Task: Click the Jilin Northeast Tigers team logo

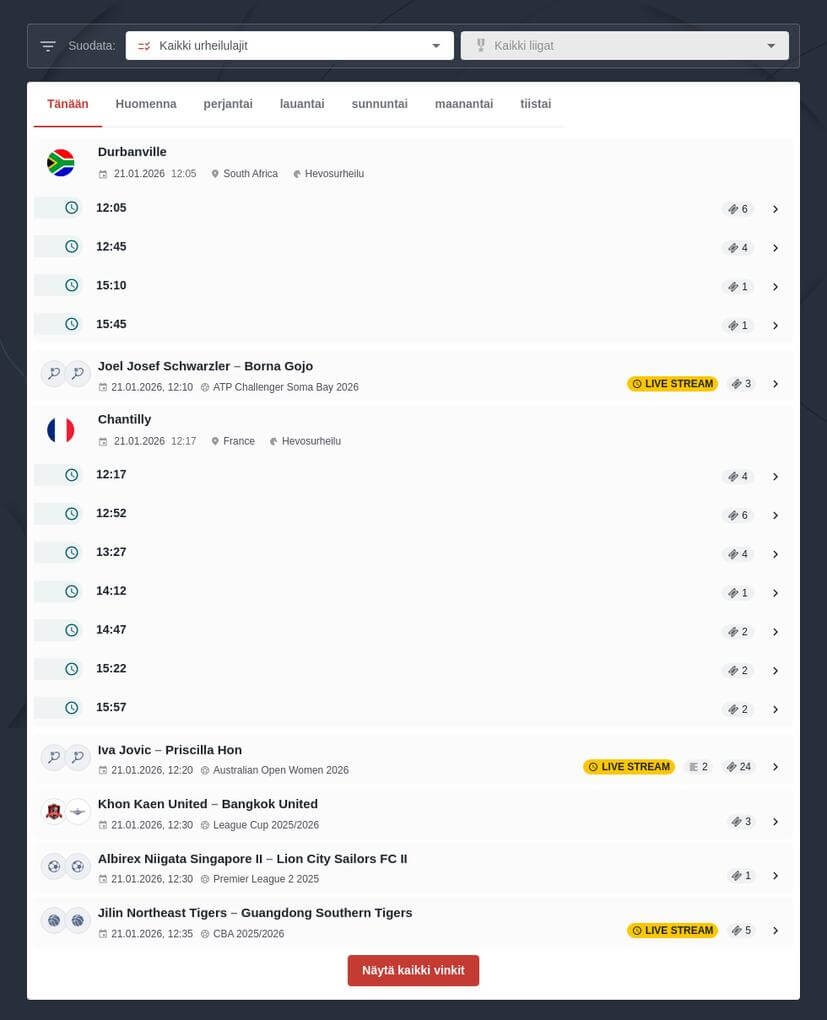Action: [53, 919]
